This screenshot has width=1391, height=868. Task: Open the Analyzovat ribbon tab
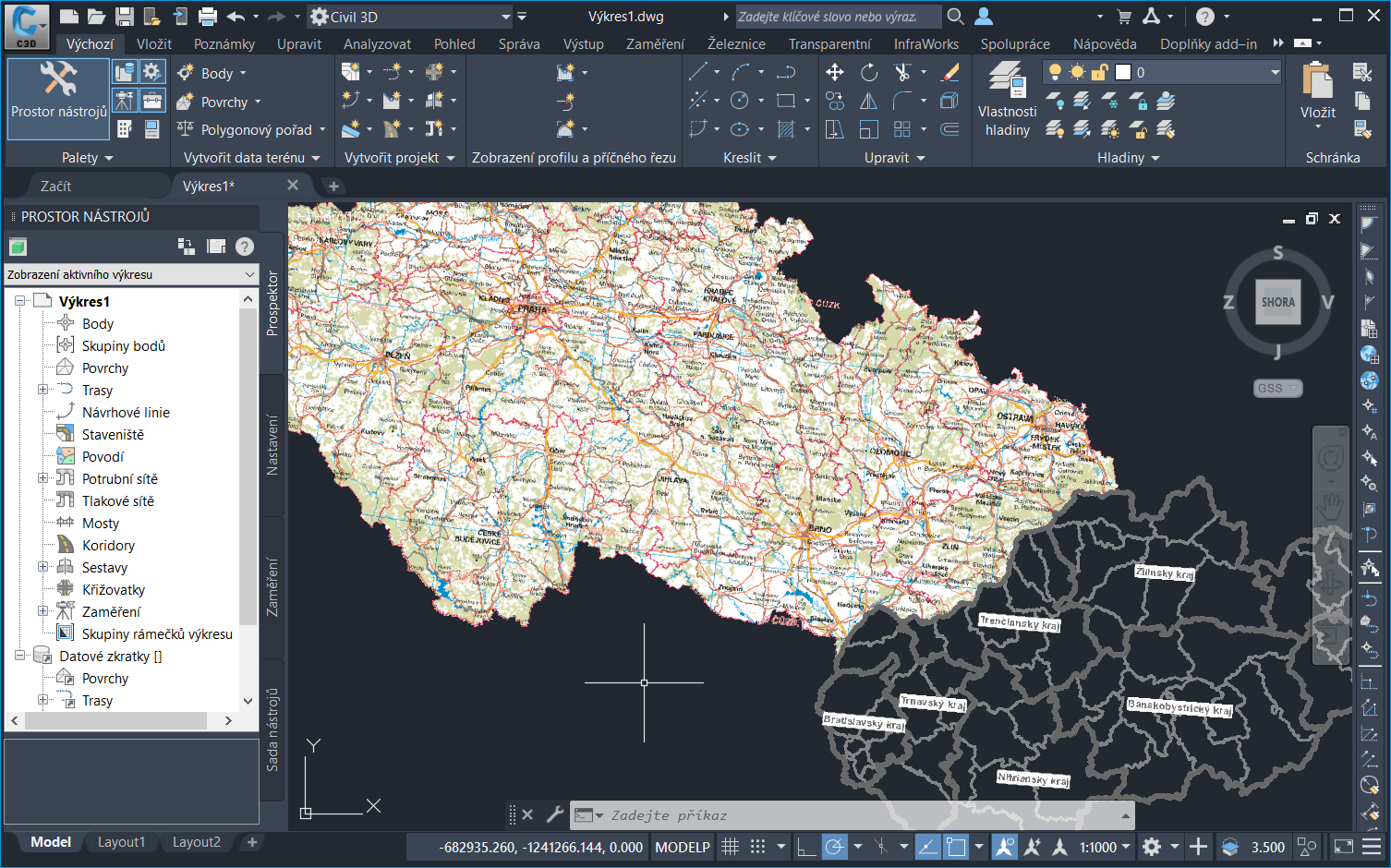point(377,43)
